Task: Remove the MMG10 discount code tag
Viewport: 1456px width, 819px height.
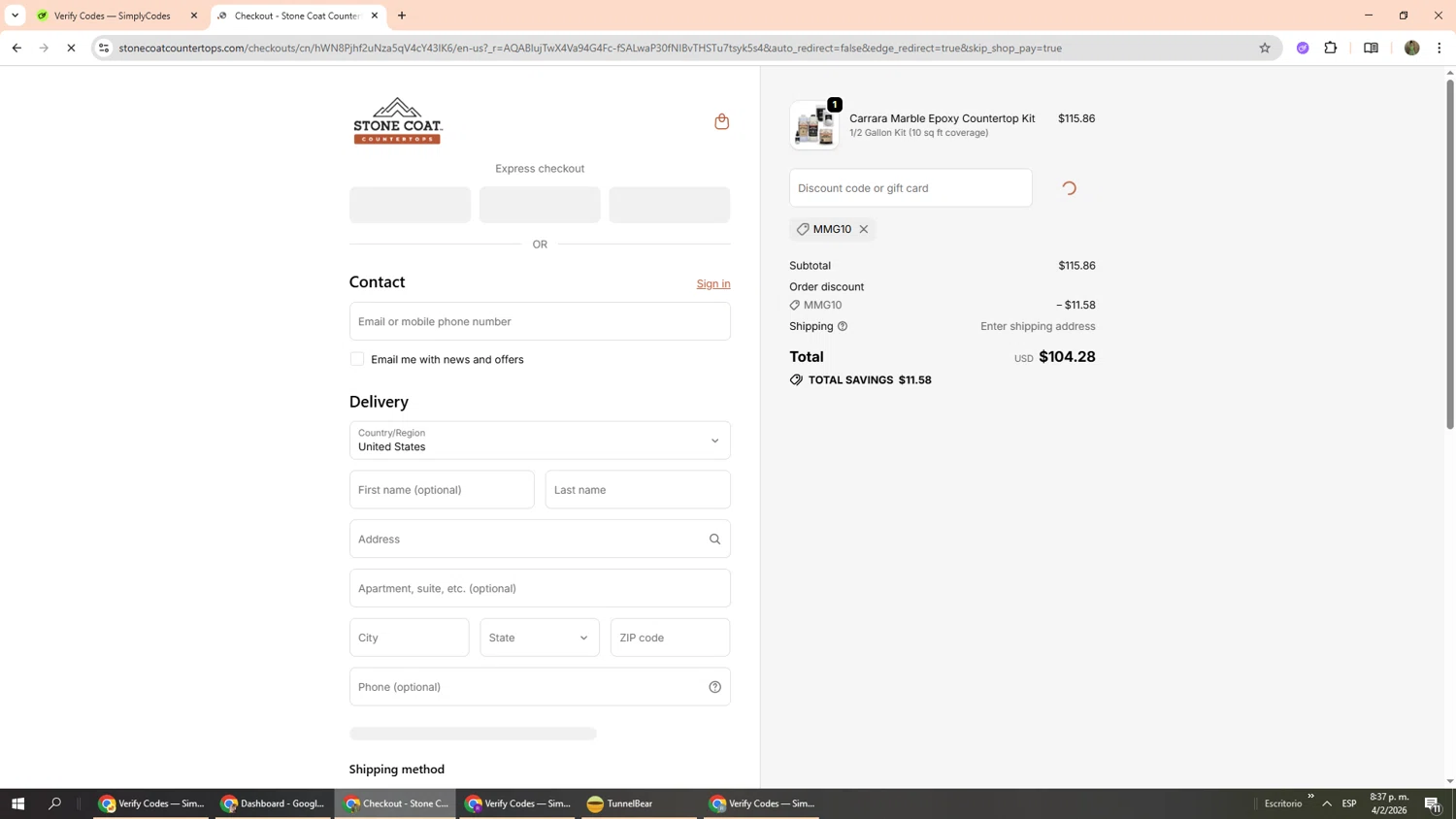Action: 863,229
